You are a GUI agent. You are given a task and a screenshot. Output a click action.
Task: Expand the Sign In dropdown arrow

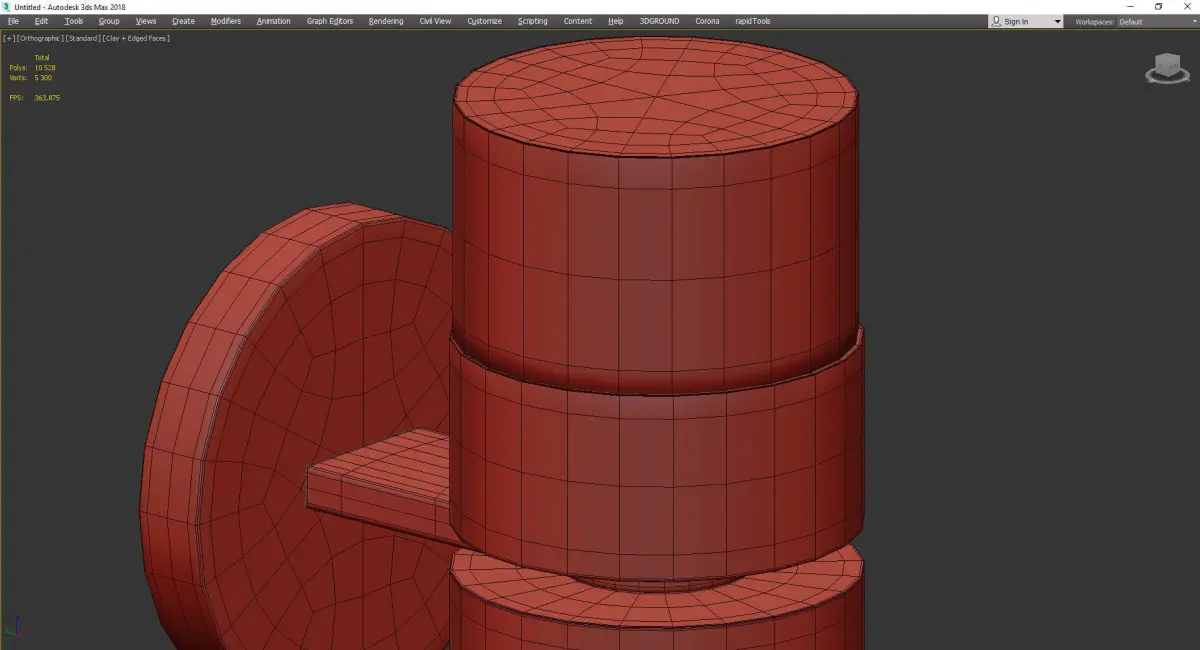(x=1057, y=21)
